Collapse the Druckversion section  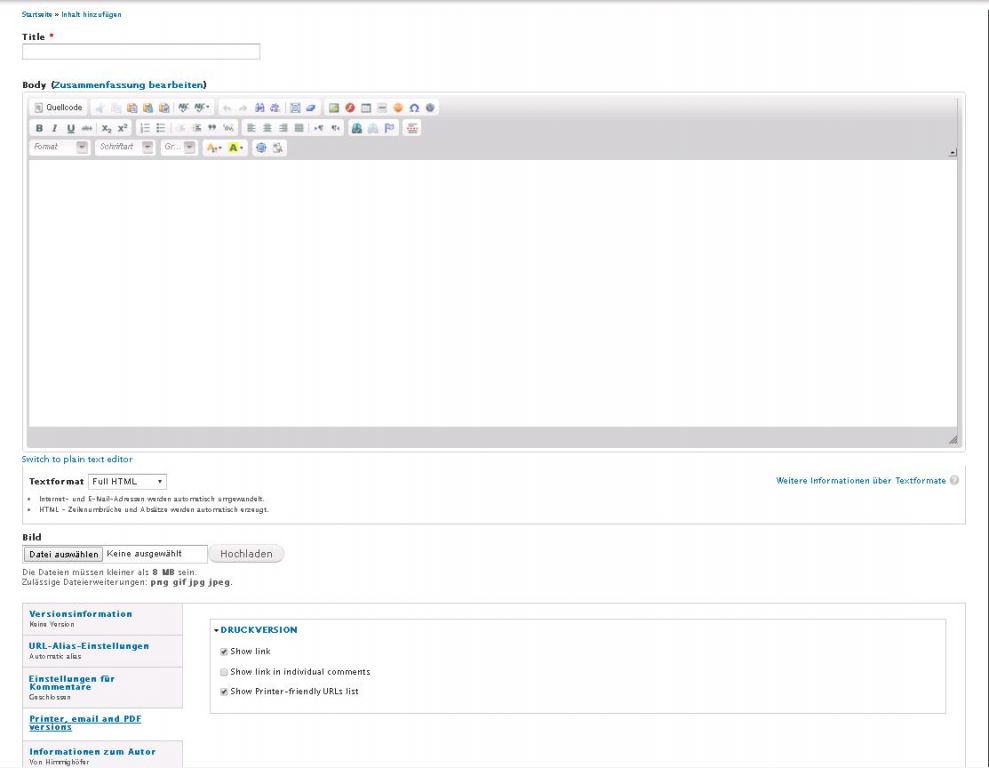click(x=257, y=630)
